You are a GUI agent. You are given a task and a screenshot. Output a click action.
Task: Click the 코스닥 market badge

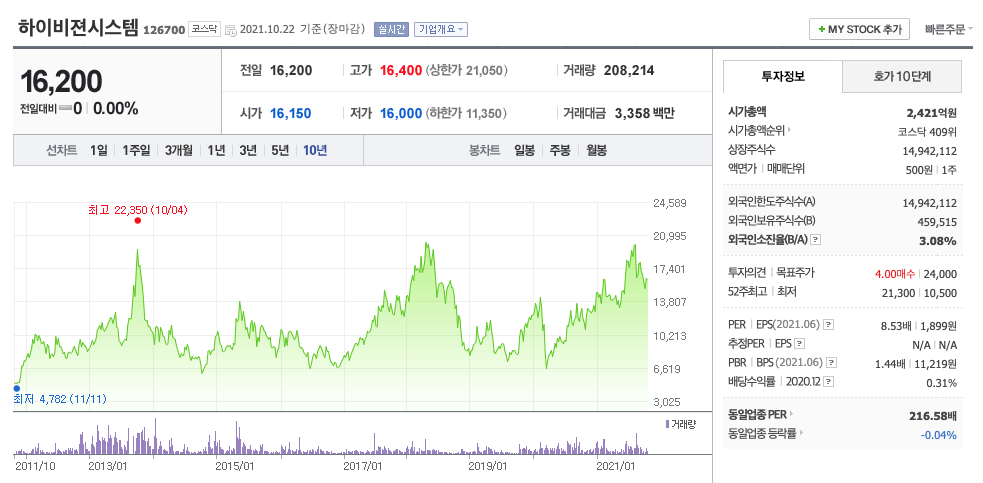coord(204,29)
